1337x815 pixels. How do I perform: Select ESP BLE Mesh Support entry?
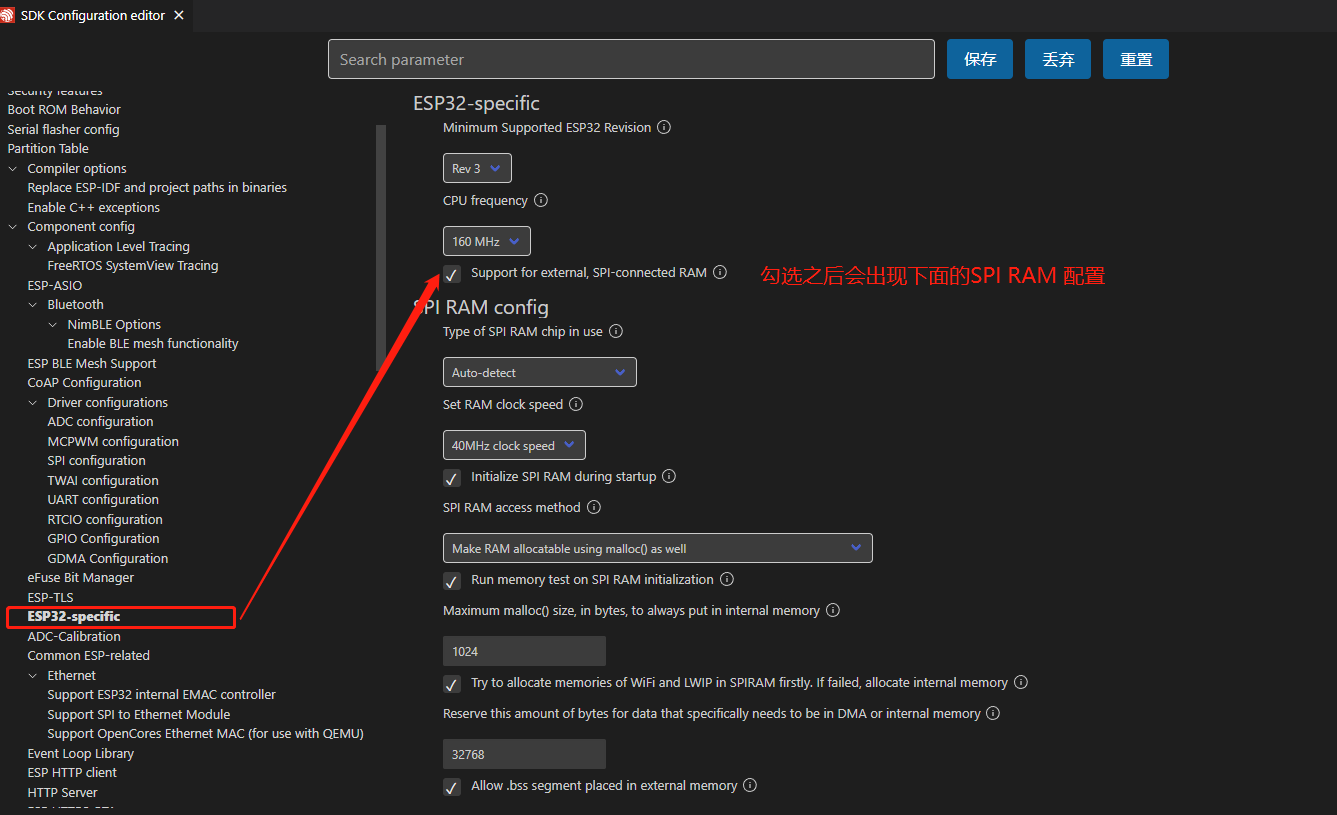pyautogui.click(x=92, y=363)
